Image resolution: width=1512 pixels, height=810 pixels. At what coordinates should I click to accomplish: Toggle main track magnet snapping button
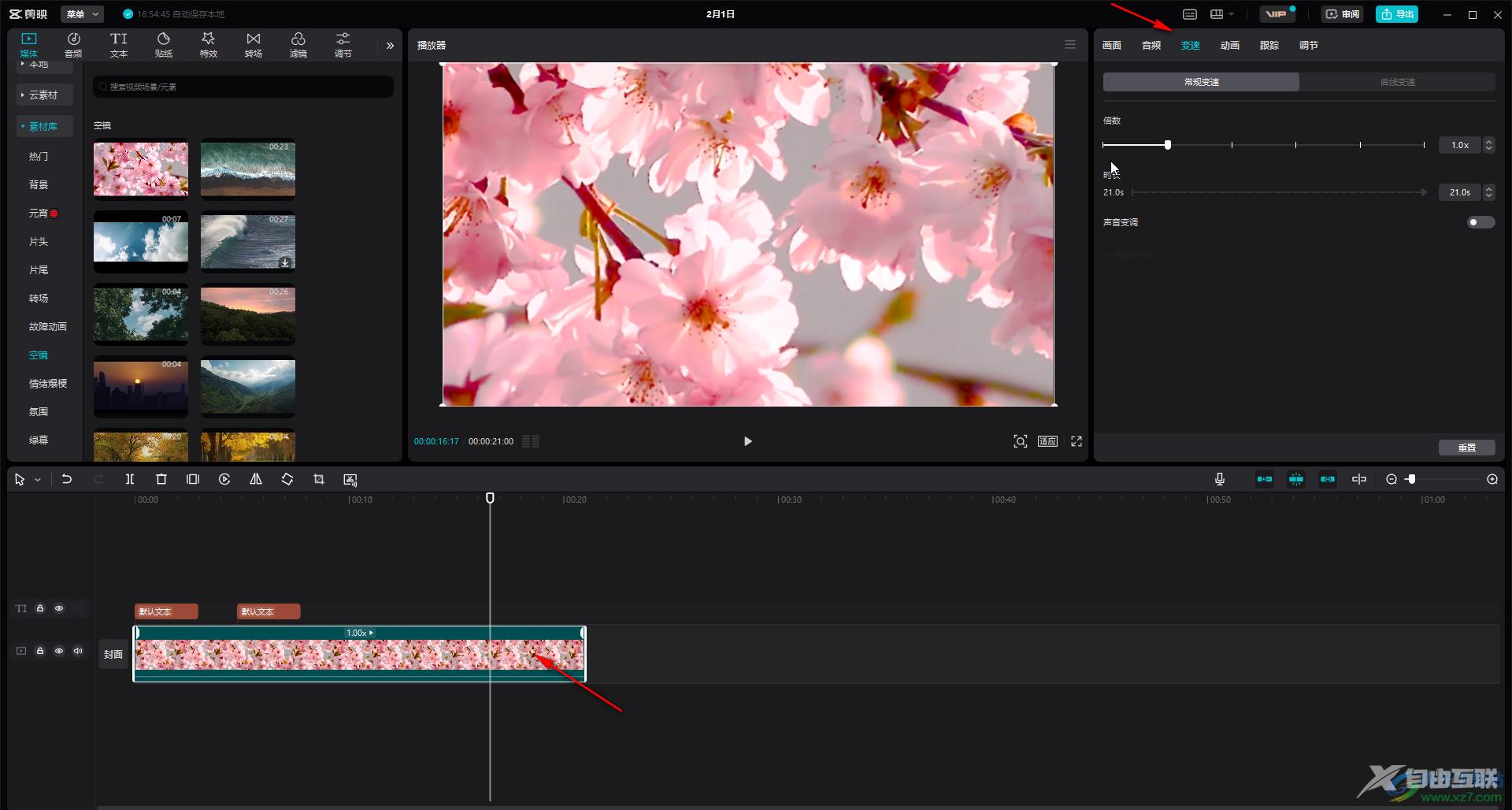(x=1265, y=479)
